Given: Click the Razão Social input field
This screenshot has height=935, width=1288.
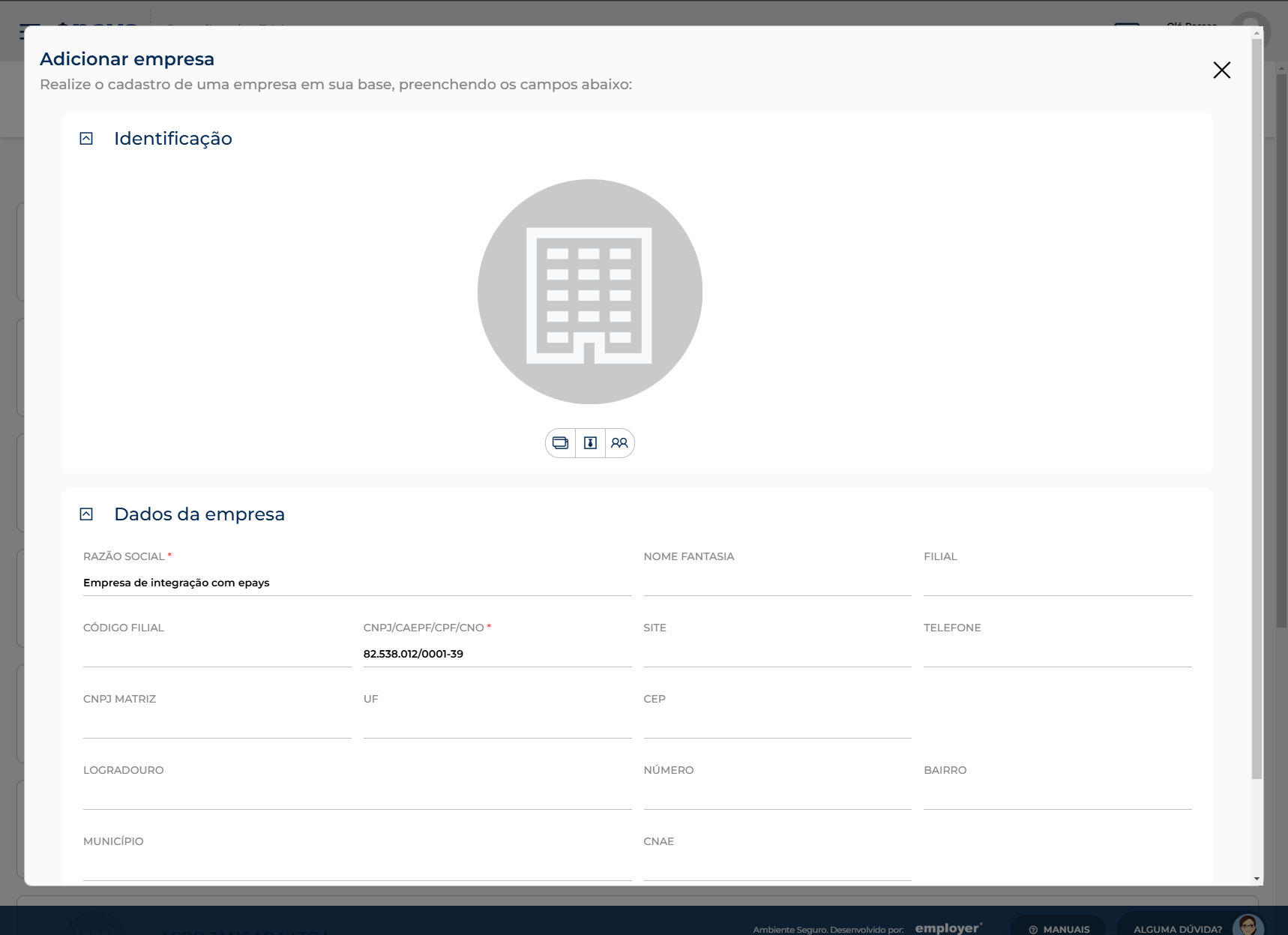Looking at the screenshot, I should coord(357,583).
